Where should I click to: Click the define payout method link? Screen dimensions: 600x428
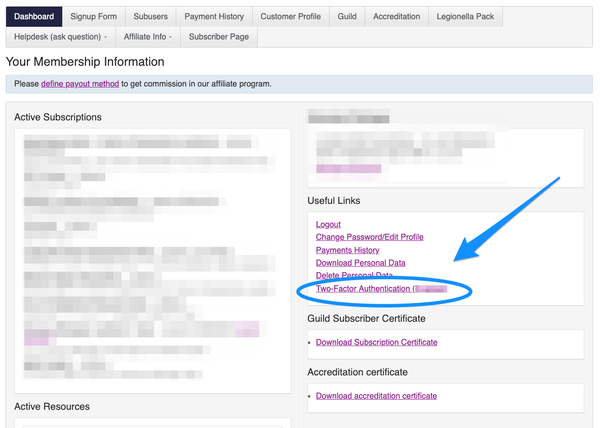pos(79,84)
